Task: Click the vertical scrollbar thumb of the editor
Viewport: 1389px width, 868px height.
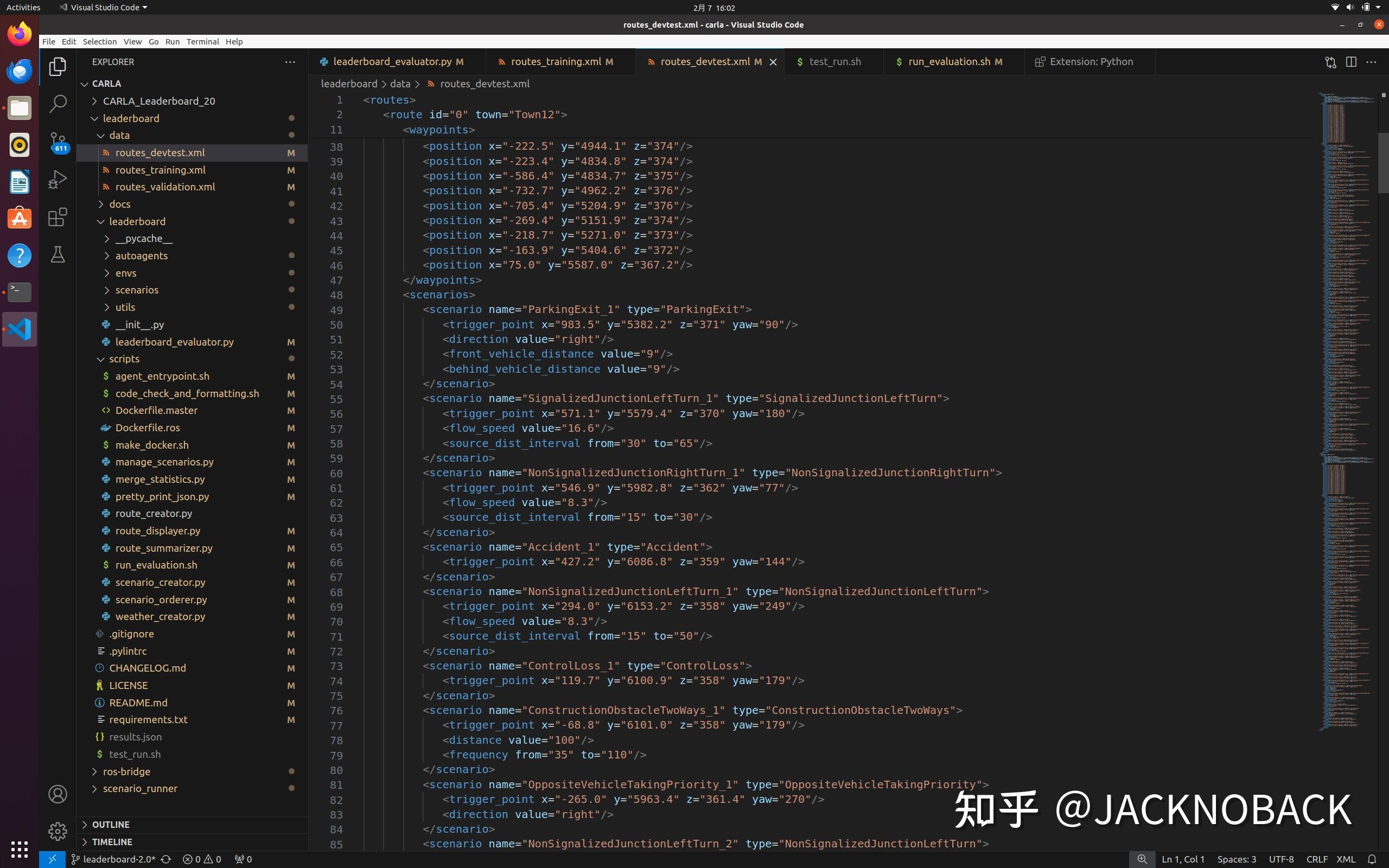Action: point(1383,163)
